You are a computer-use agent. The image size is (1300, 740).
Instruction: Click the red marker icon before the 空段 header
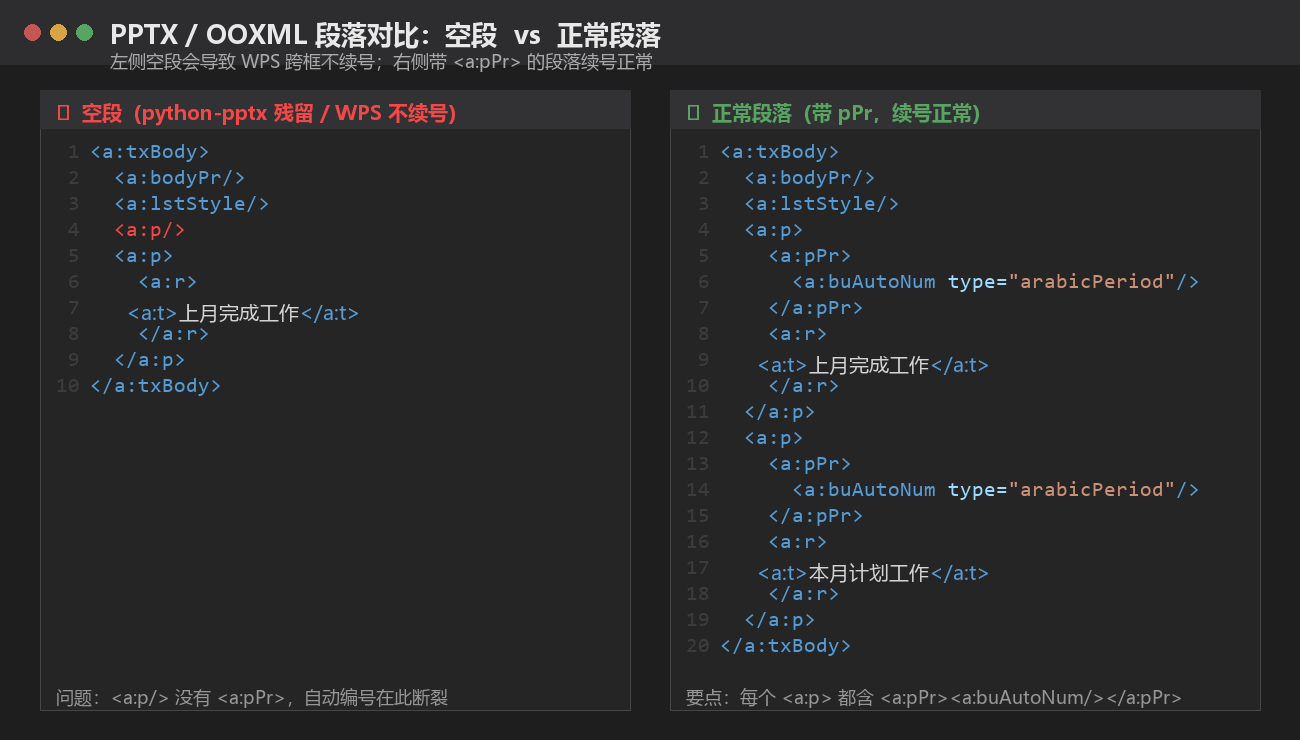tap(63, 113)
